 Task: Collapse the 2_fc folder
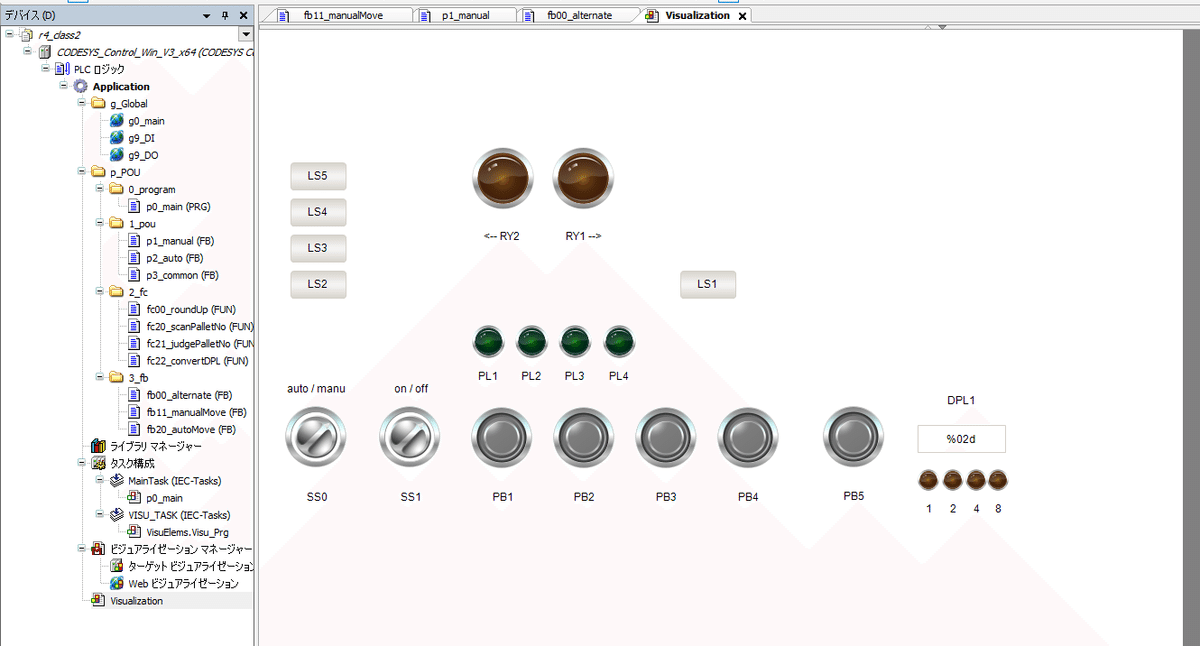coord(100,292)
